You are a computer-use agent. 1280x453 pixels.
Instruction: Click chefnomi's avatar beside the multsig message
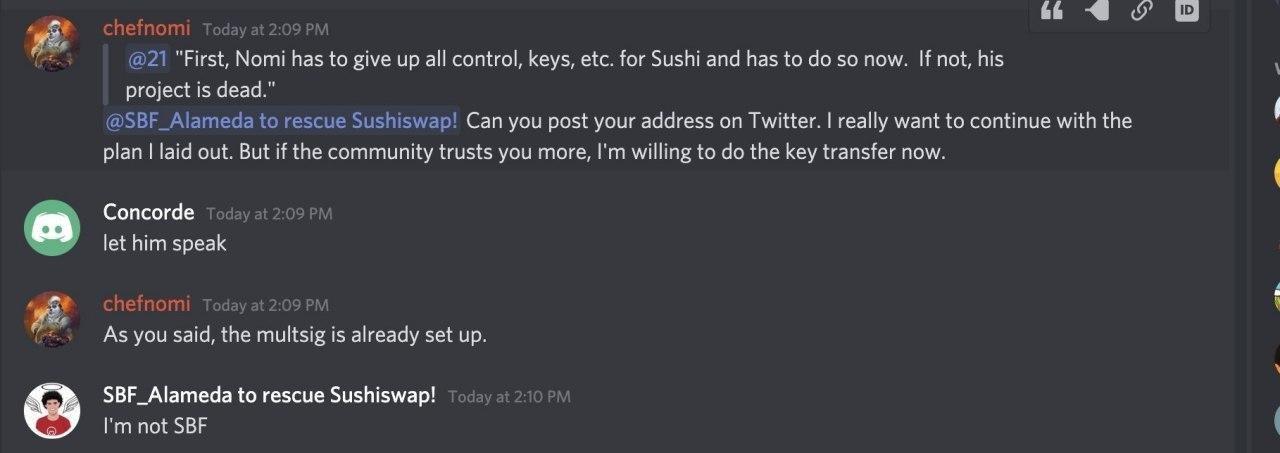[x=52, y=319]
